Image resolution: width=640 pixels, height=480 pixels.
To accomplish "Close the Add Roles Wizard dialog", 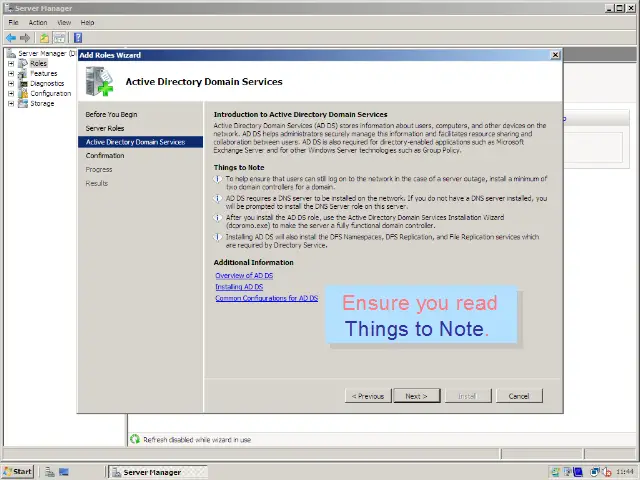I will pos(555,55).
